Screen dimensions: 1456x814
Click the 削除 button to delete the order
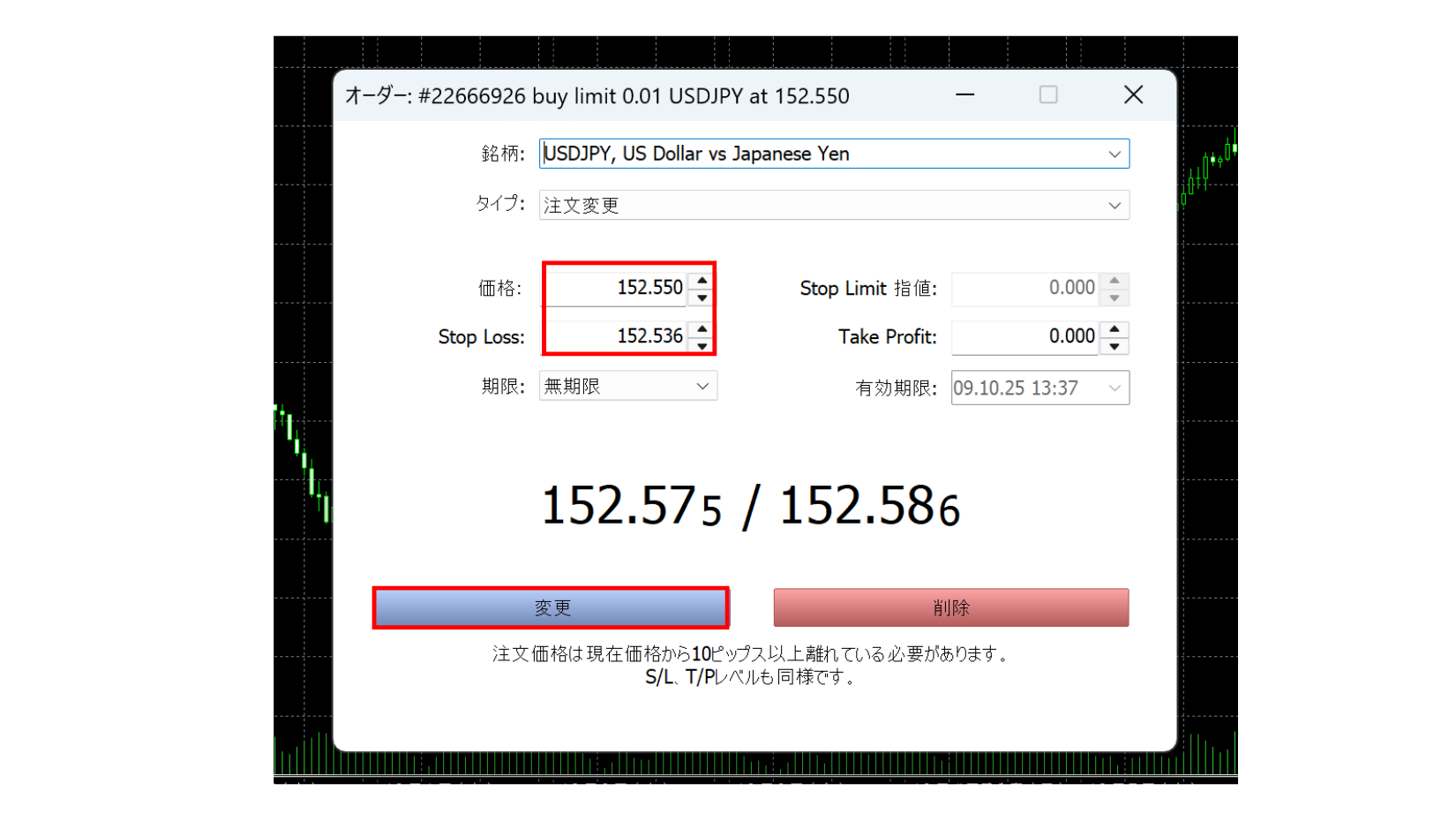point(950,607)
